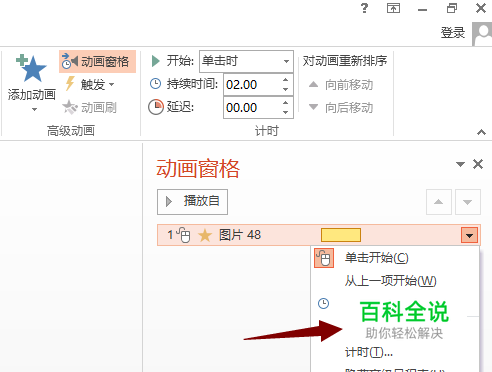
Task: Open the Add Animation (添加动画) gallery
Action: point(32,83)
